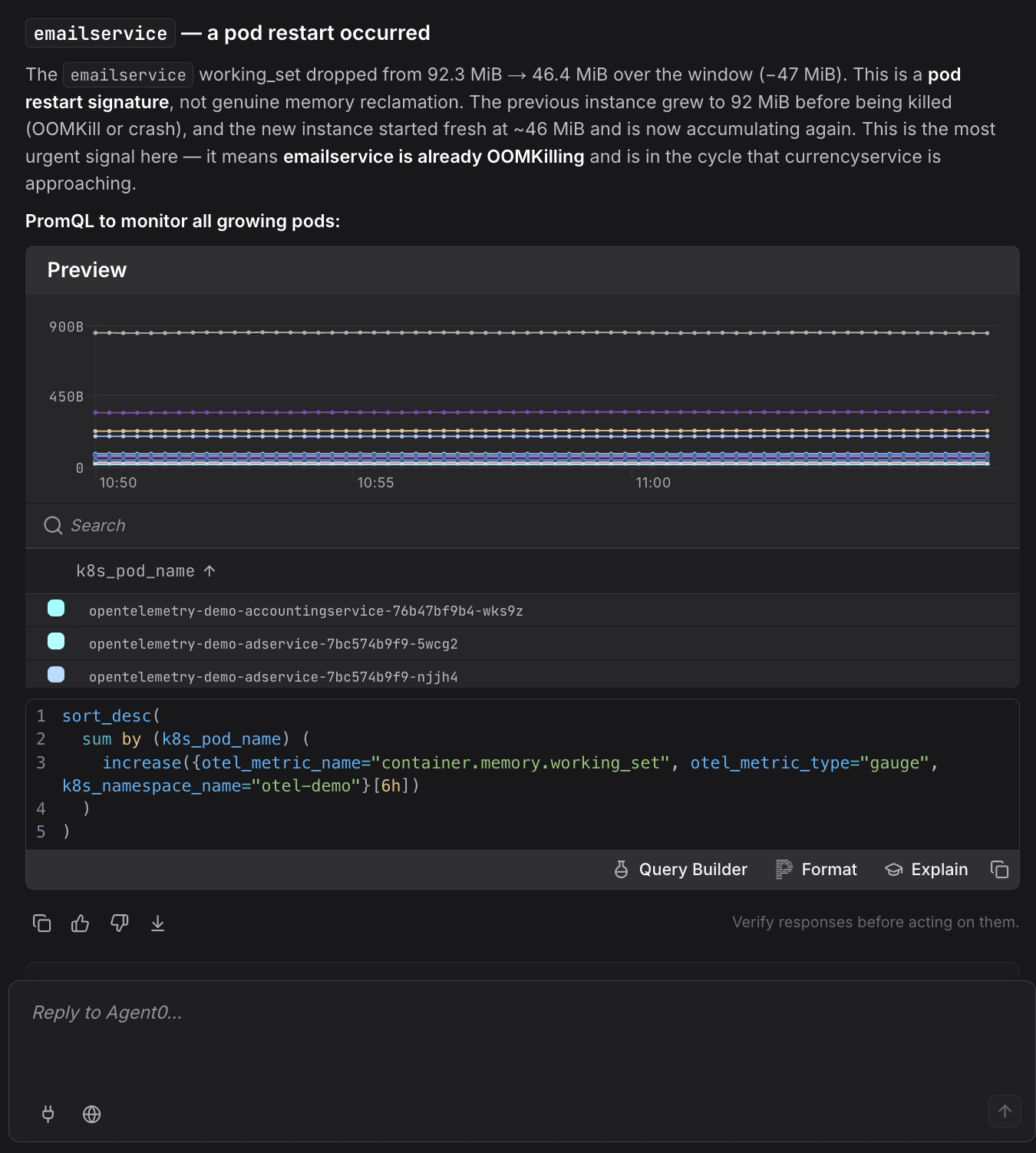The height and width of the screenshot is (1153, 1036).
Task: Click the Search field in Preview panel
Action: pyautogui.click(x=522, y=526)
